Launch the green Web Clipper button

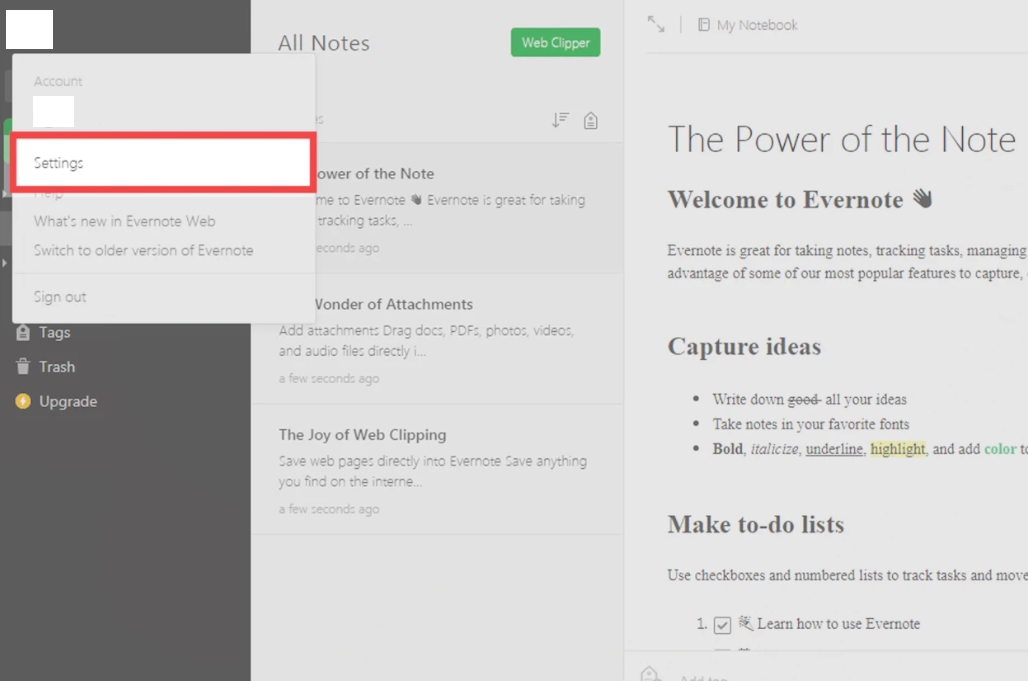point(555,43)
